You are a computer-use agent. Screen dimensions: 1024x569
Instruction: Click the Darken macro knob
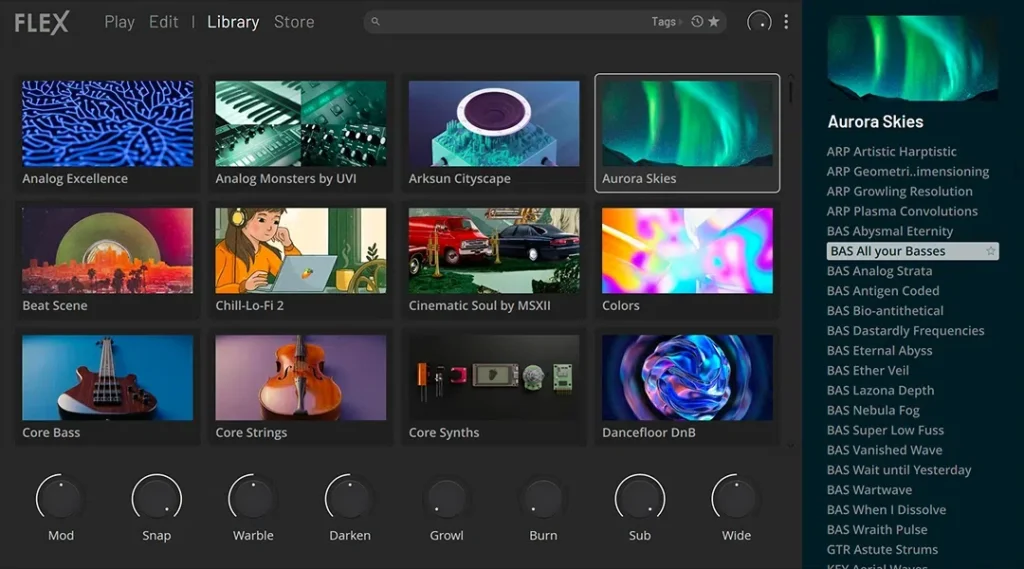click(x=349, y=498)
